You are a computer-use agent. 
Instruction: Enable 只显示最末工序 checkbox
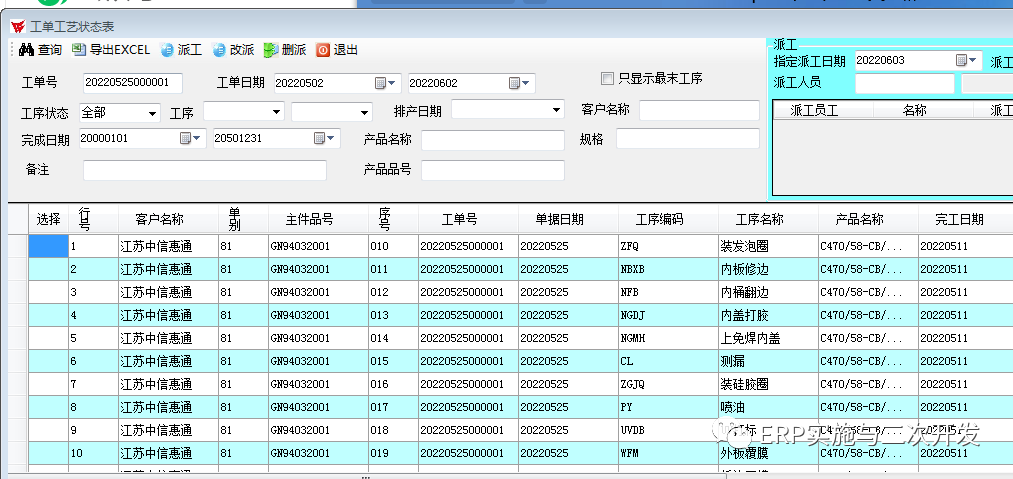pos(607,79)
